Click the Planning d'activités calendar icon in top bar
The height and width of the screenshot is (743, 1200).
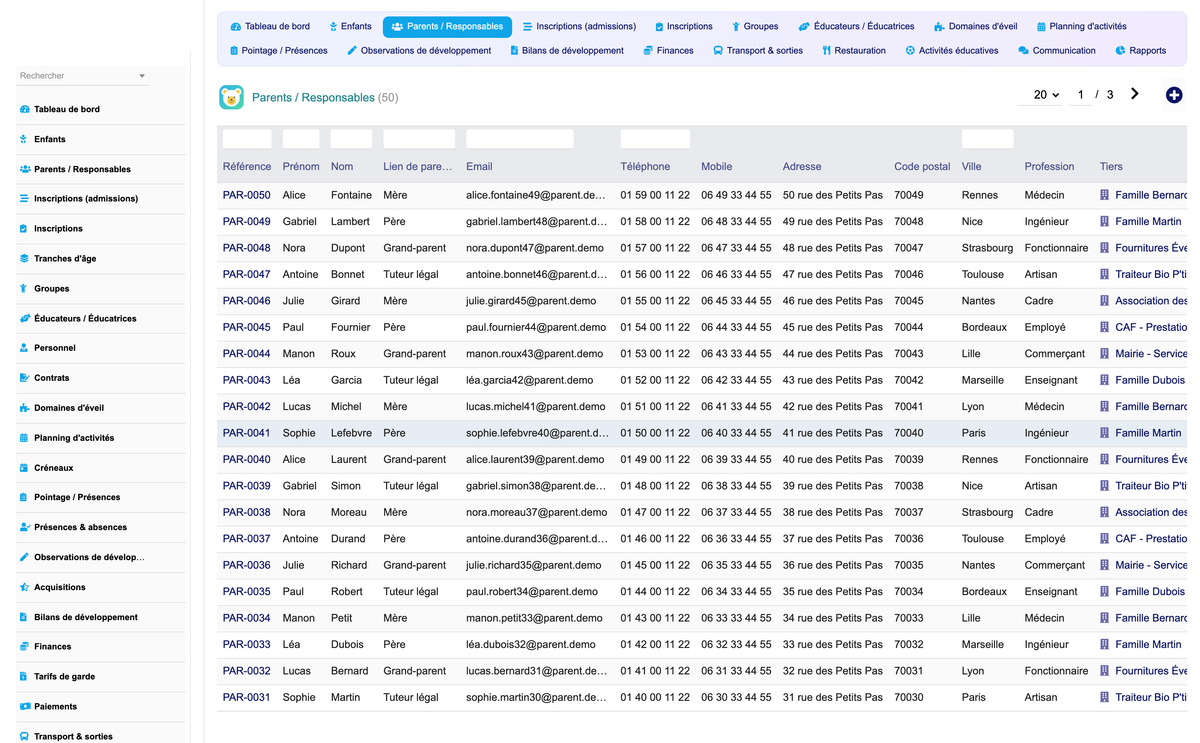[1041, 26]
